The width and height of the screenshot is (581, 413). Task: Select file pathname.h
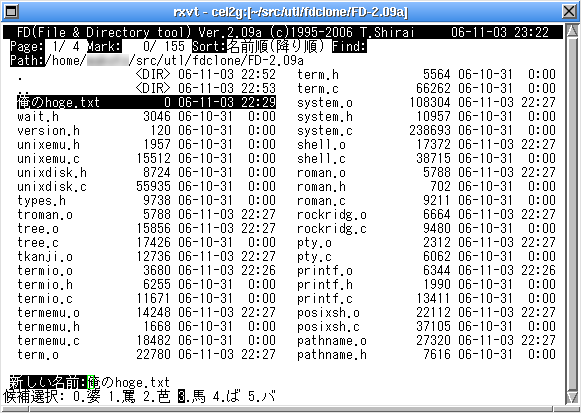pyautogui.click(x=332, y=355)
